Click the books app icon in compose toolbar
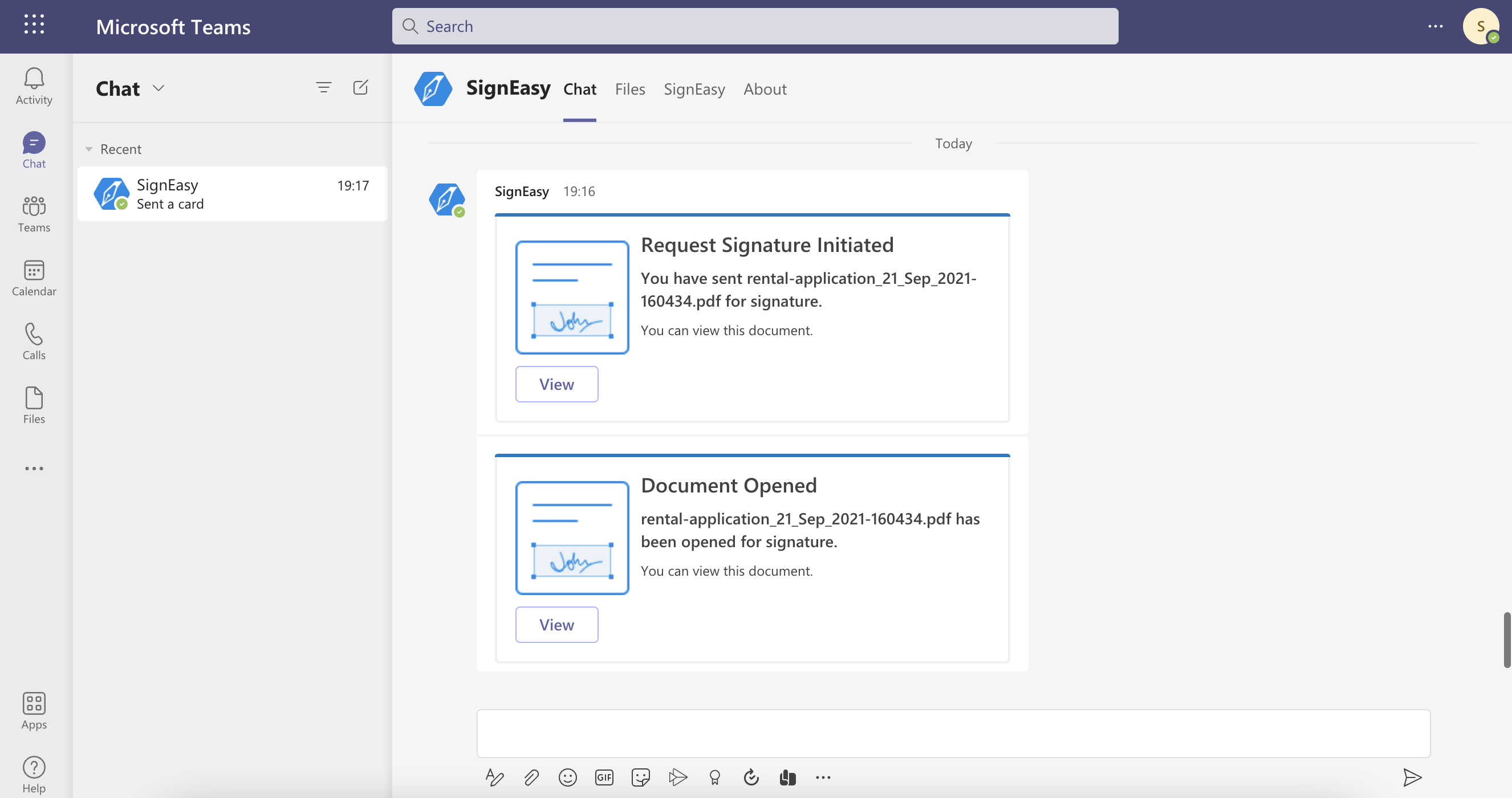The width and height of the screenshot is (1512, 798). coord(788,777)
